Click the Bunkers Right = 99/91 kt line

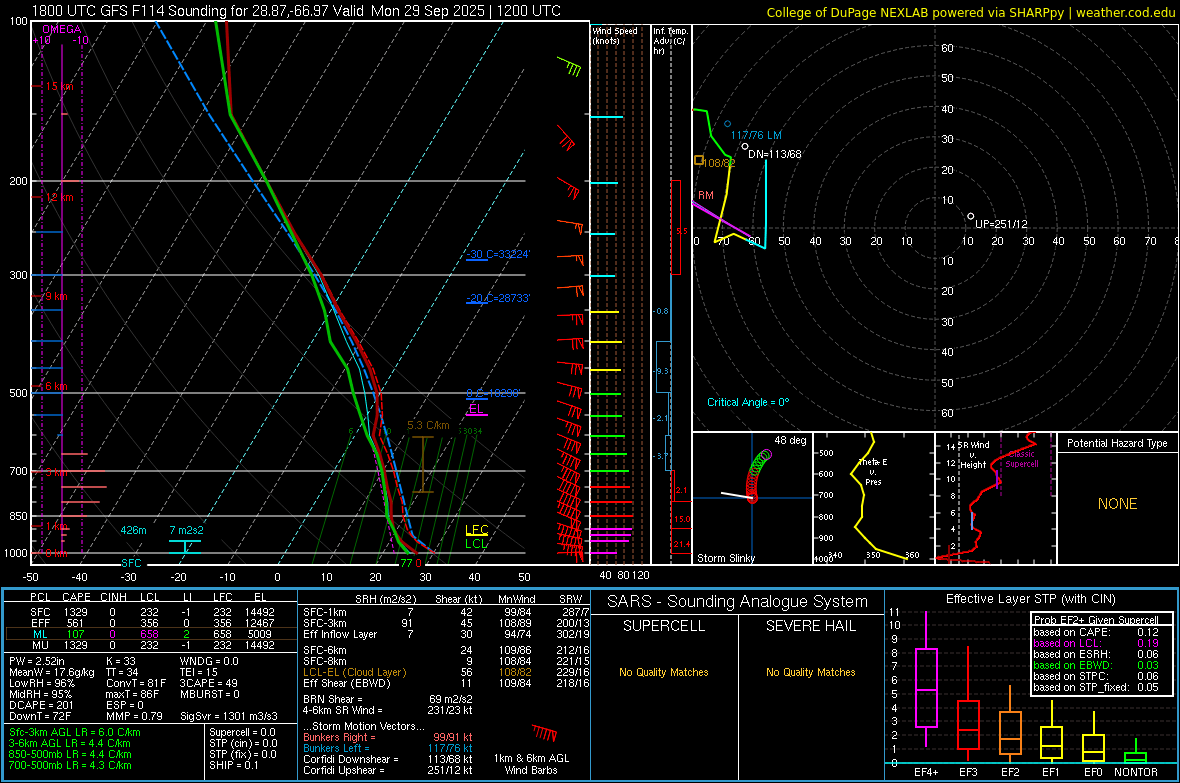pyautogui.click(x=388, y=738)
